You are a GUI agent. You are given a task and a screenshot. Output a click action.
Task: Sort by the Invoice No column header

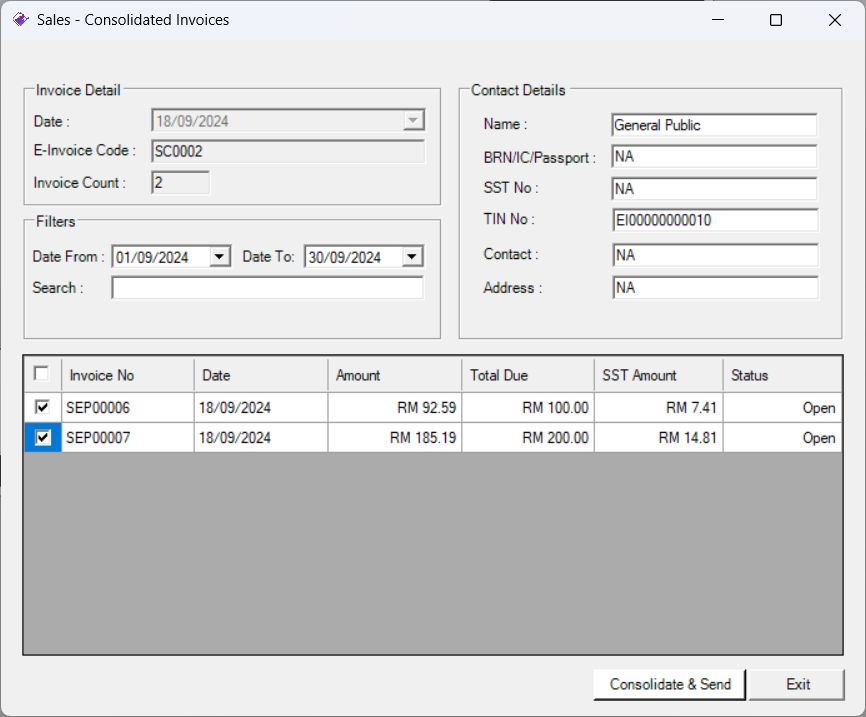tap(127, 375)
